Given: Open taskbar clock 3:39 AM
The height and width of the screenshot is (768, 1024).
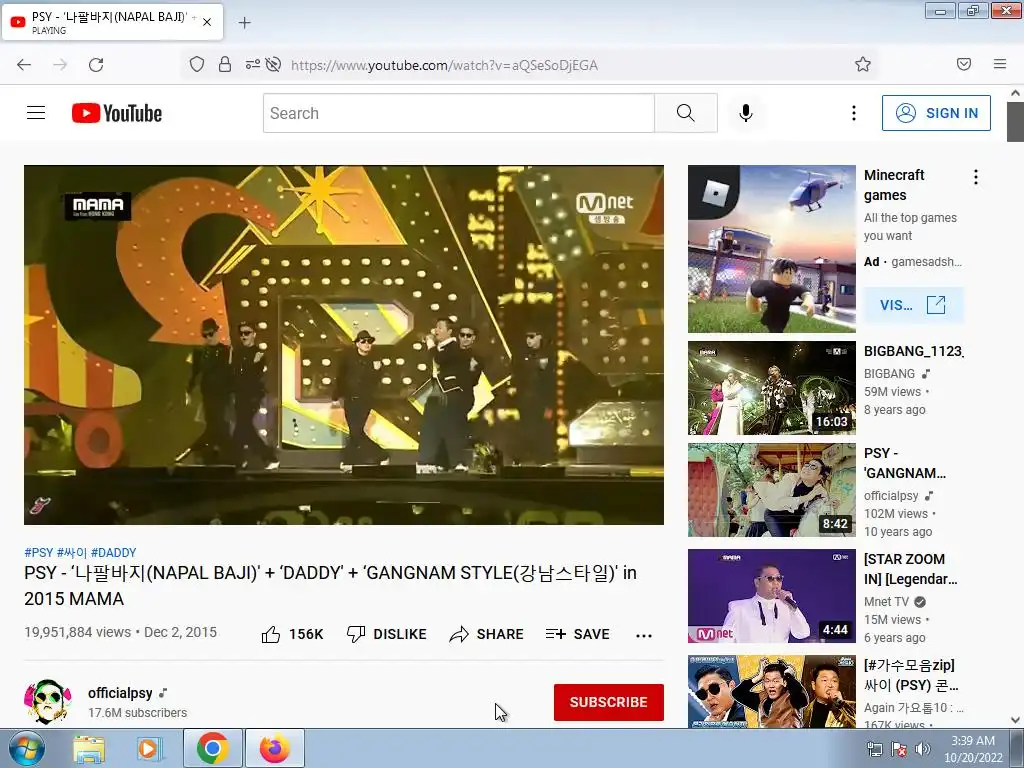Looking at the screenshot, I should click(973, 749).
